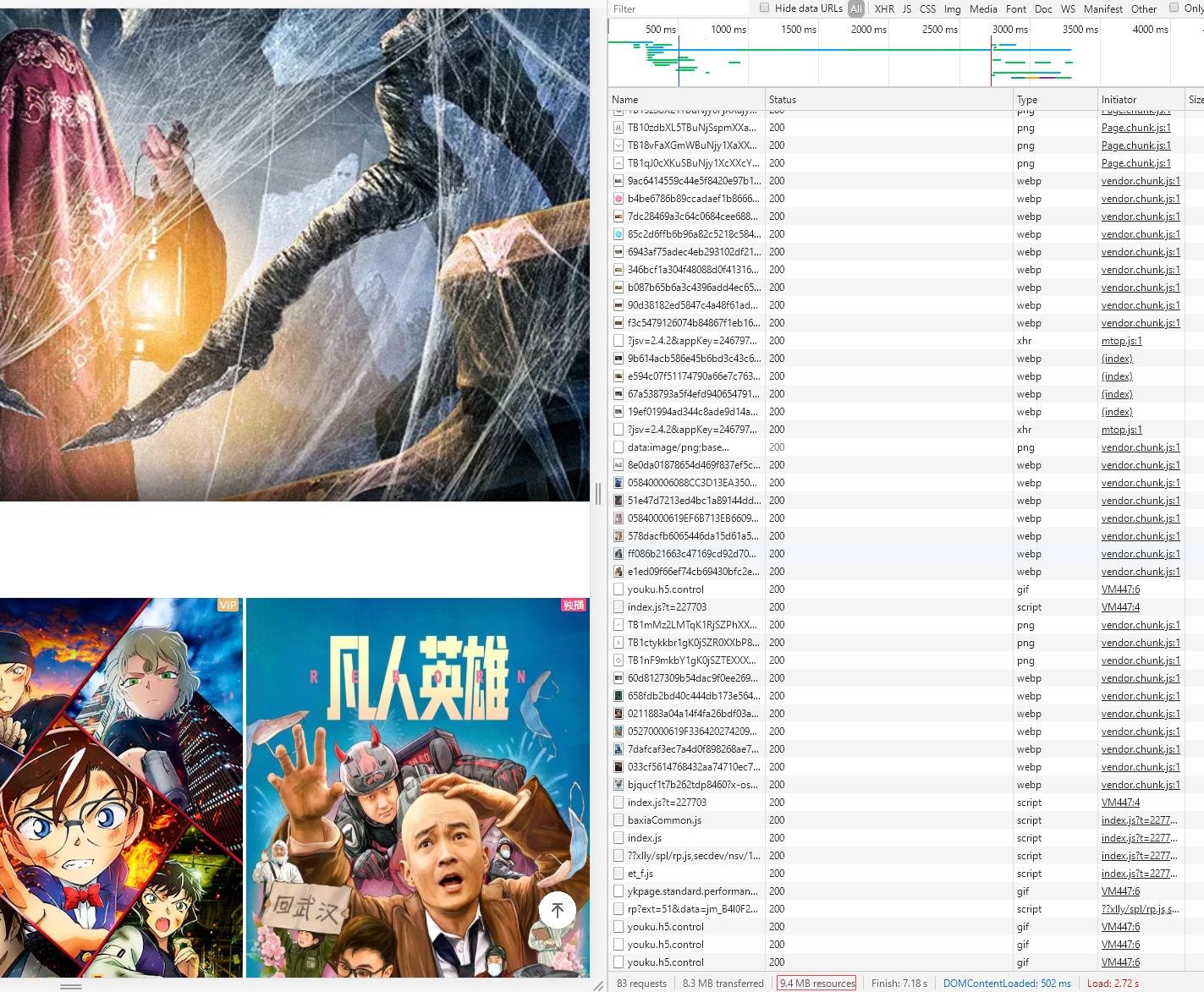Screen dimensions: 1204x992
Task: Filter requests by Manifest type
Action: point(1103,8)
